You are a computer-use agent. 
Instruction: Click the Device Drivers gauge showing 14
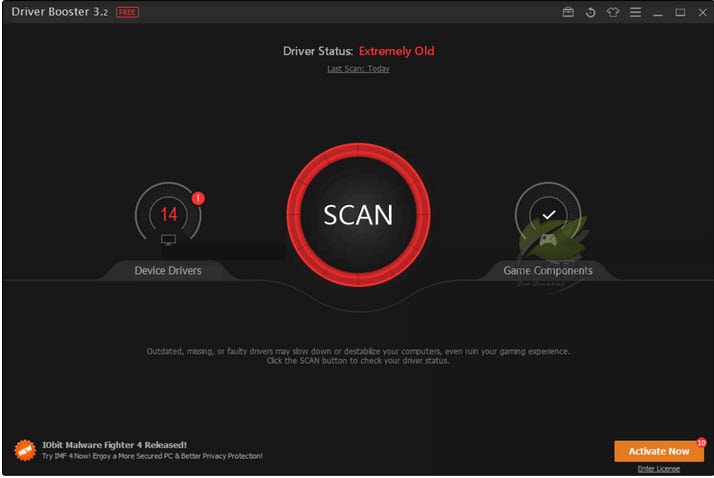(x=168, y=214)
